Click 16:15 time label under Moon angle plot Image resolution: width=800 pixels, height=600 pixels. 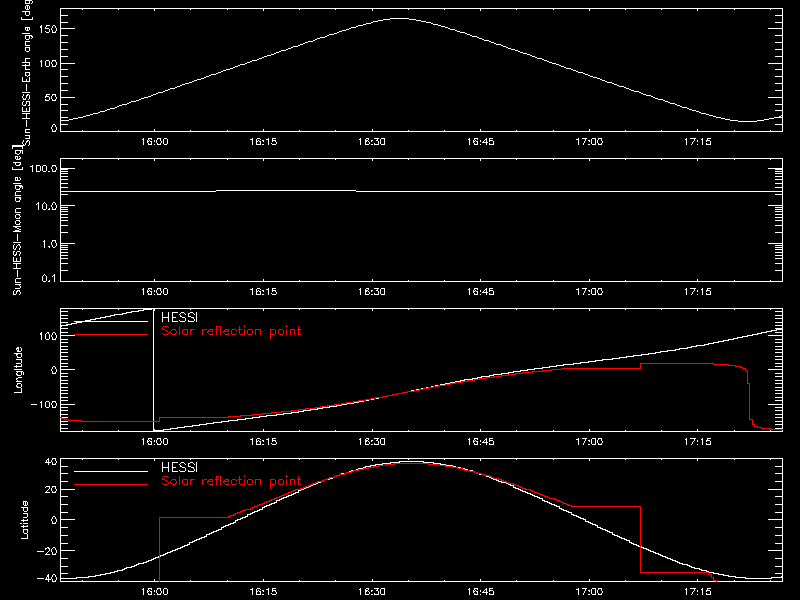(x=263, y=292)
